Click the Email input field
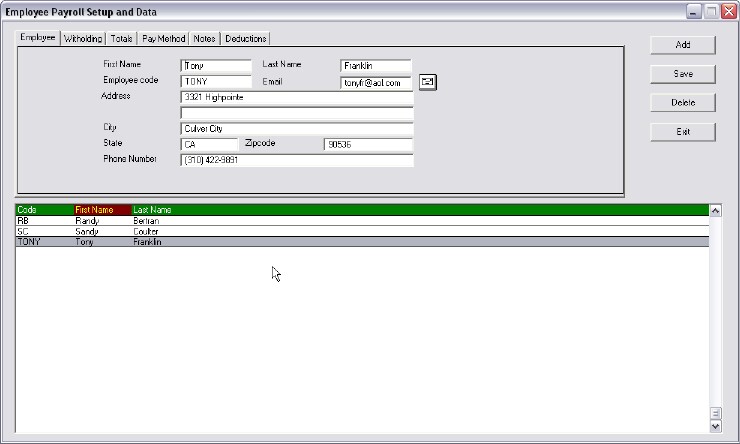The width and height of the screenshot is (740, 444). [376, 83]
